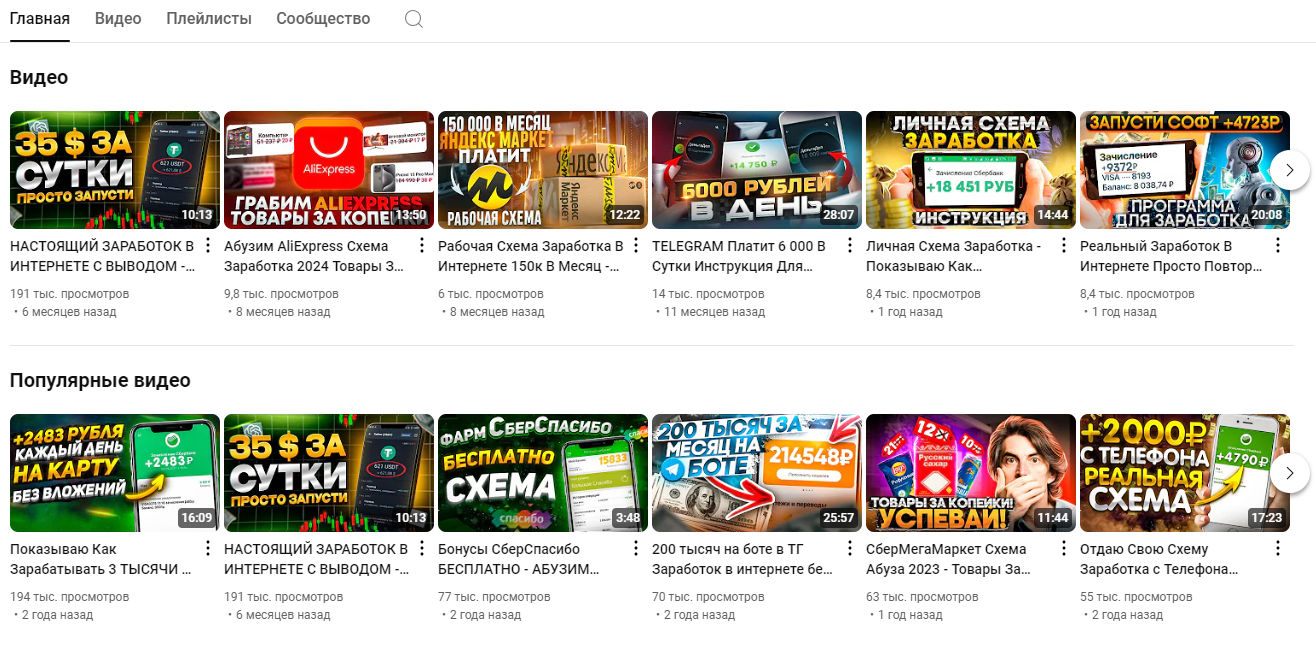Click the 25:57 duration badge

point(838,517)
